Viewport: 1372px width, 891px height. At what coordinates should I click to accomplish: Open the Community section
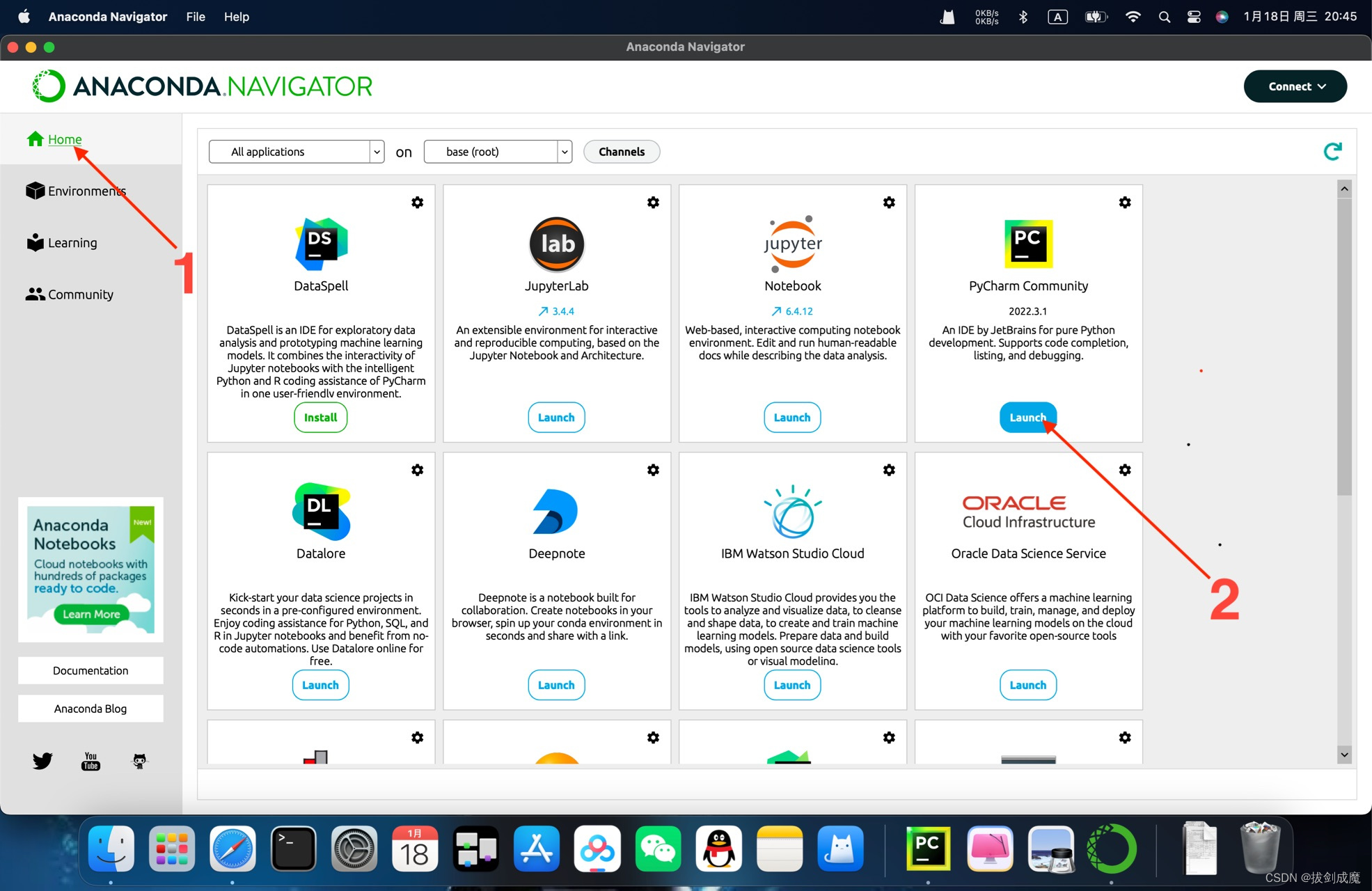pos(80,293)
